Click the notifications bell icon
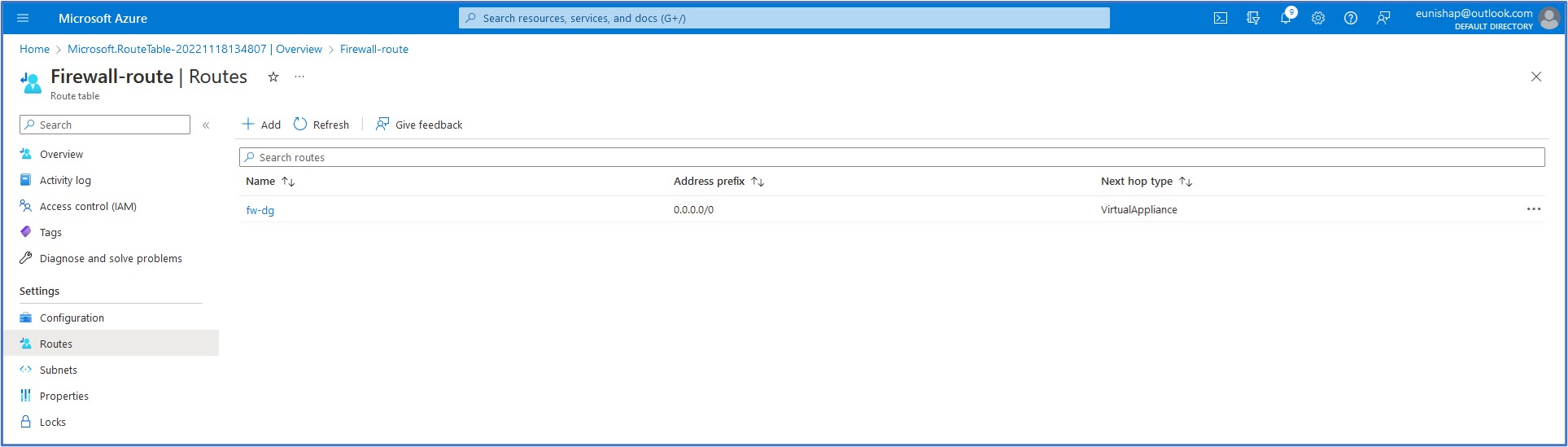This screenshot has width=1568, height=447. click(1286, 18)
